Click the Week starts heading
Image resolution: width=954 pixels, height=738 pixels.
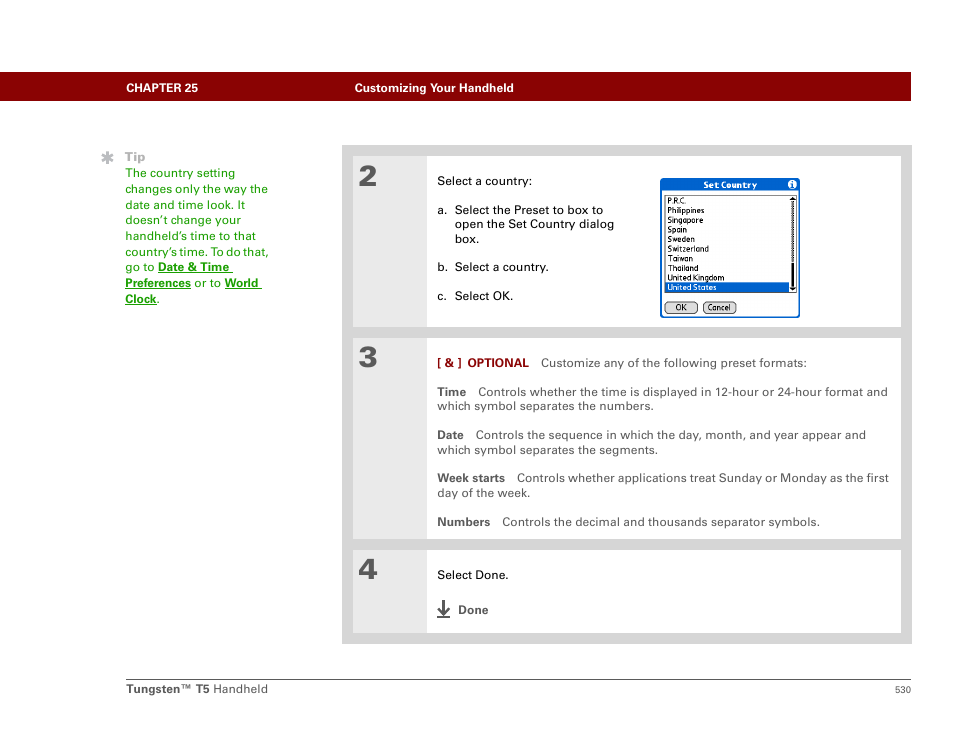coord(471,478)
